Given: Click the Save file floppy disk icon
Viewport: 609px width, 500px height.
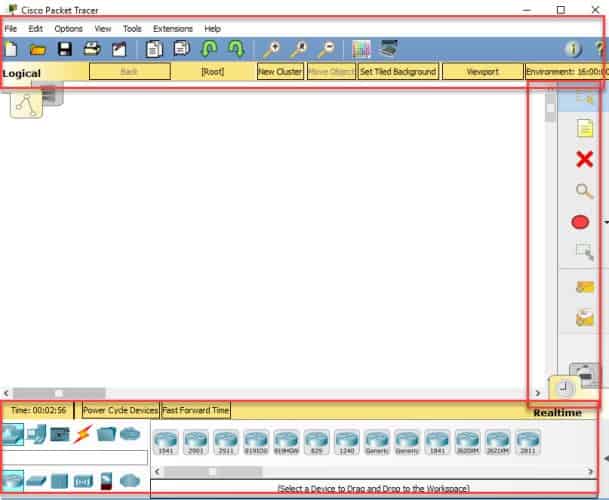Looking at the screenshot, I should click(x=65, y=49).
